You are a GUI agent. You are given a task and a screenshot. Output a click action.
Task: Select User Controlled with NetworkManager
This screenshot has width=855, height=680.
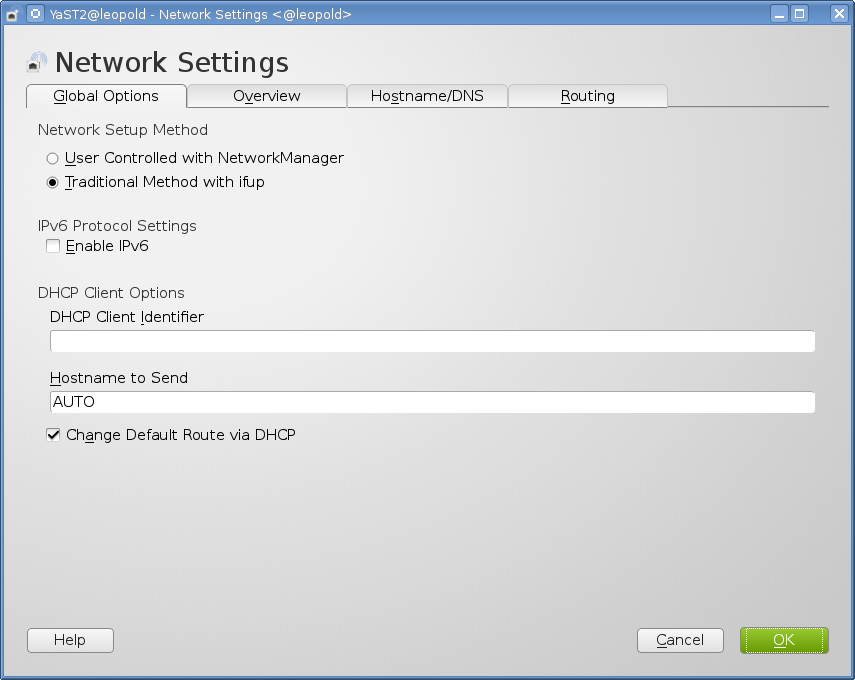point(52,158)
